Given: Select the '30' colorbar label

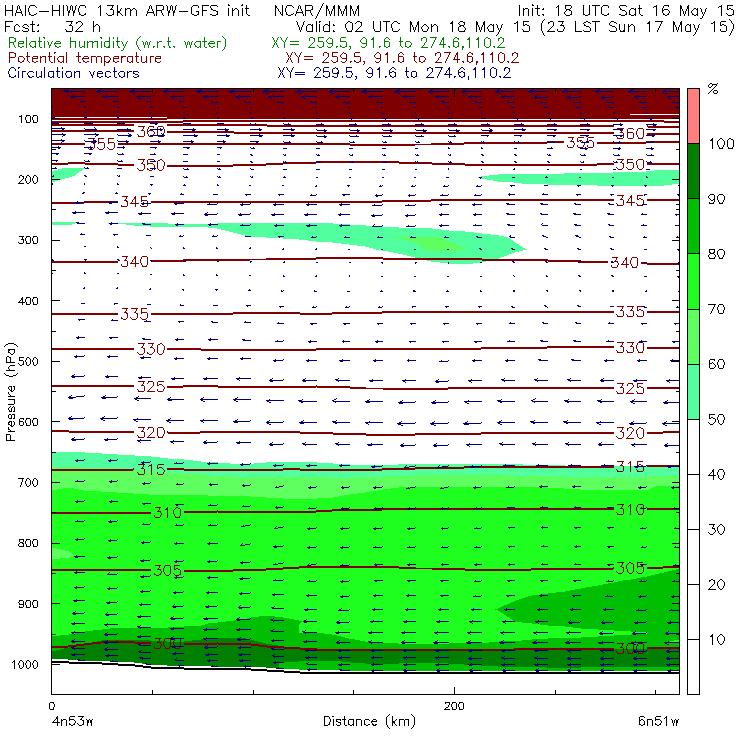Looking at the screenshot, I should pyautogui.click(x=716, y=530).
